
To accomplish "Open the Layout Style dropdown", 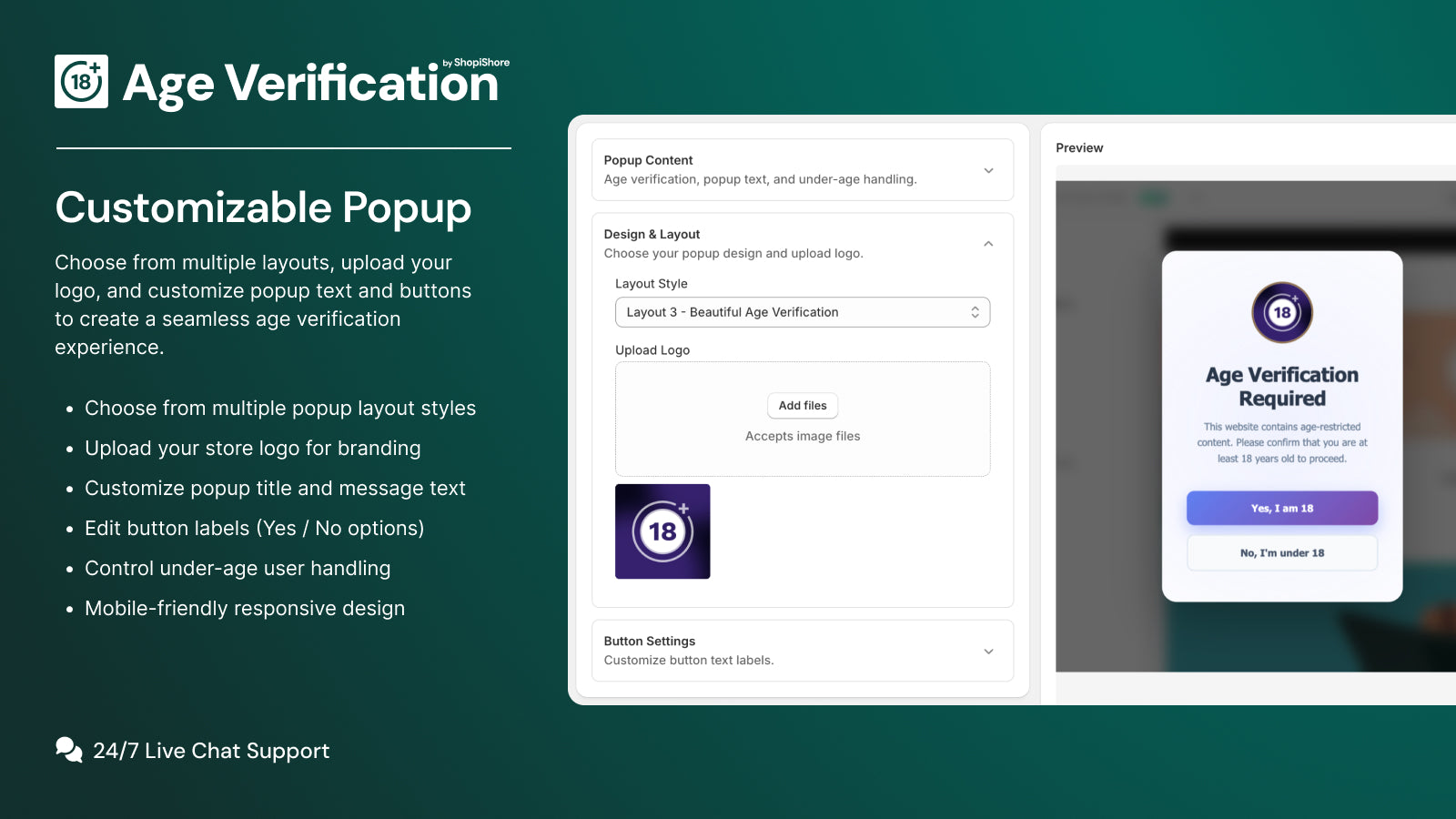I will 803,312.
